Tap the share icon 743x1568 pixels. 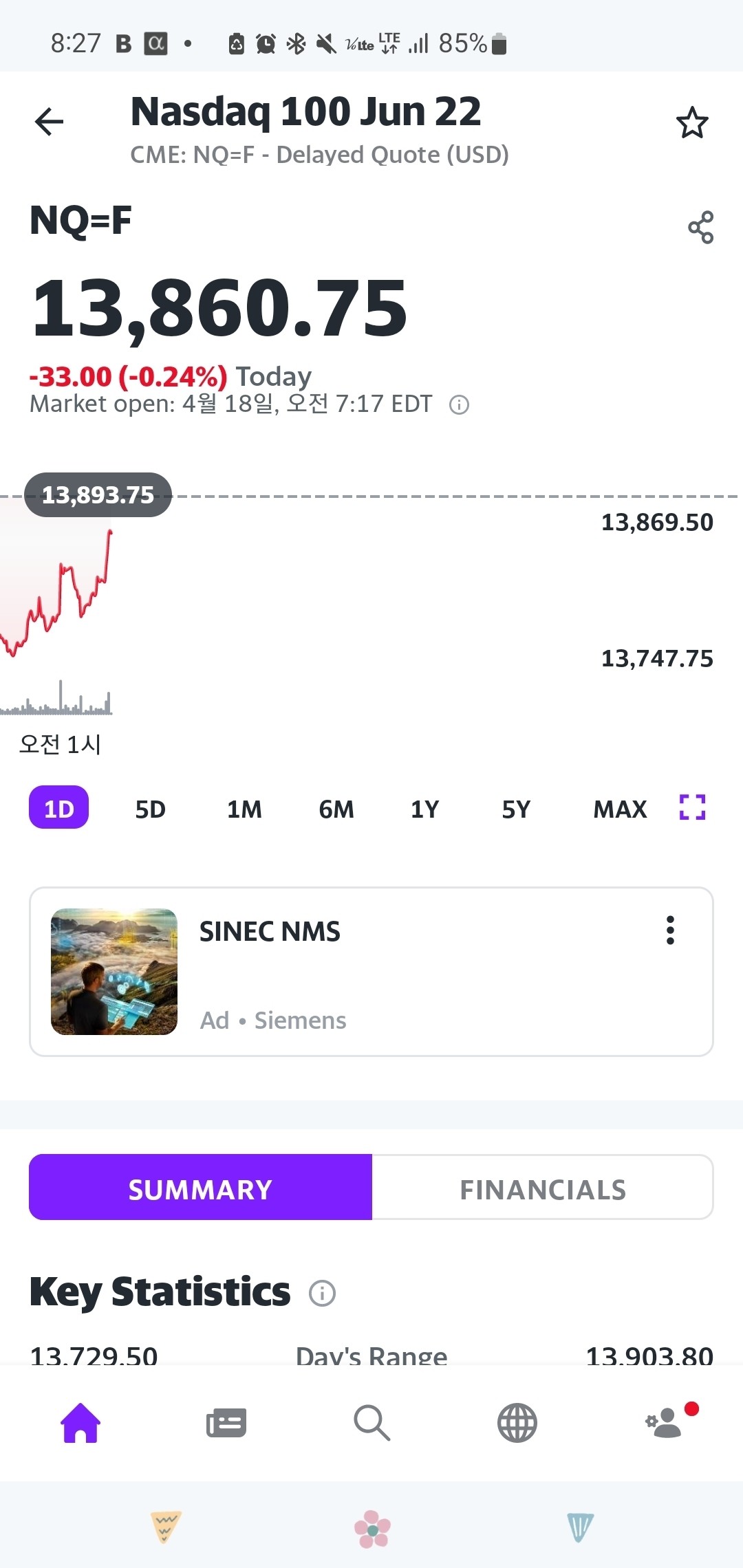point(700,228)
